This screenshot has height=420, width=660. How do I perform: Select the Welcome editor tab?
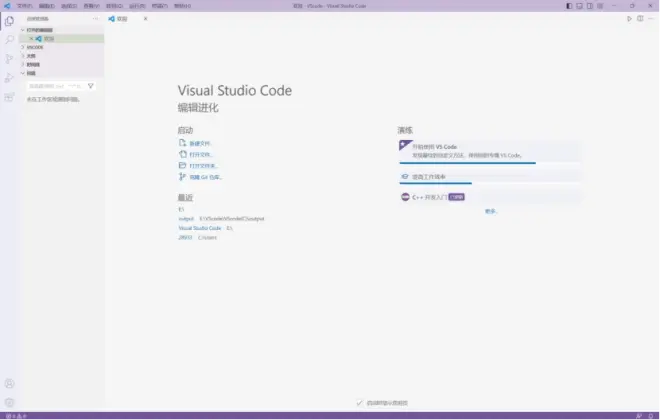click(x=128, y=19)
